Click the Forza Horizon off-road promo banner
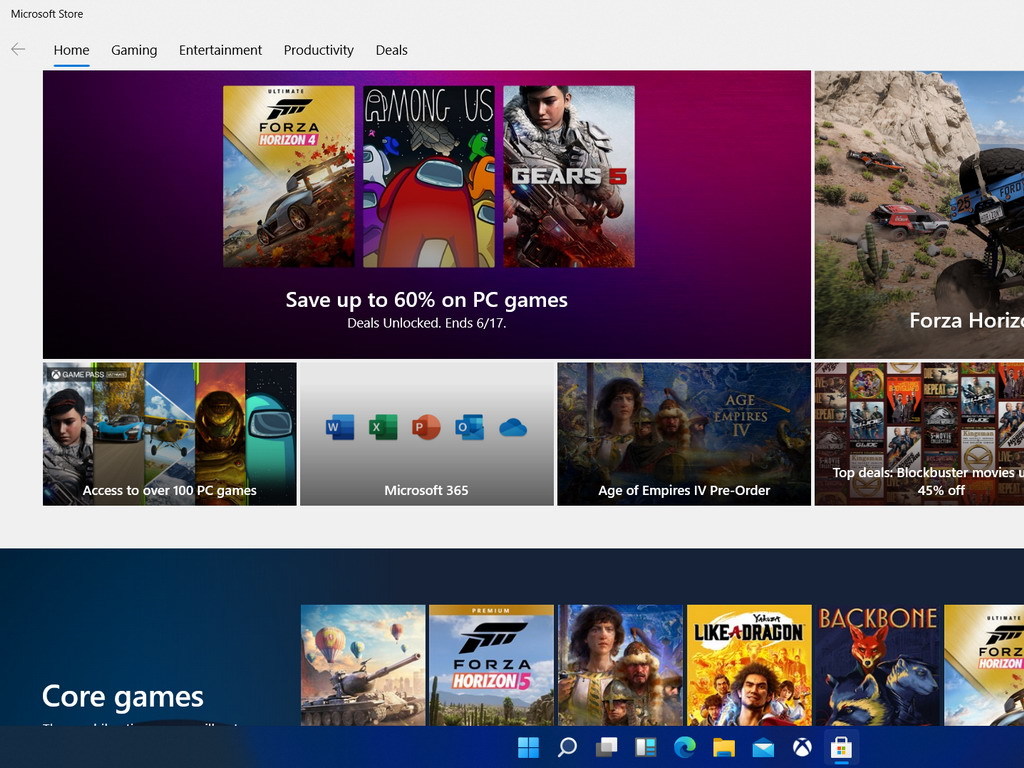Screen dimensions: 1024x768 pyautogui.click(x=919, y=214)
